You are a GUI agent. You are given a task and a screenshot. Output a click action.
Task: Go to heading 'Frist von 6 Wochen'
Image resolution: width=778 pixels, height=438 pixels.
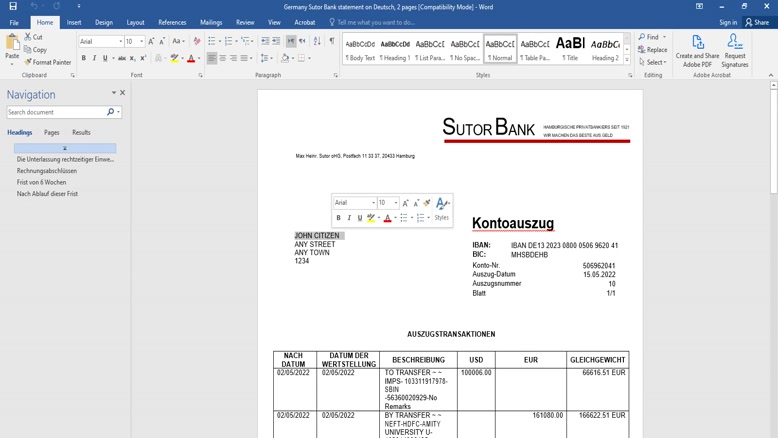(41, 182)
